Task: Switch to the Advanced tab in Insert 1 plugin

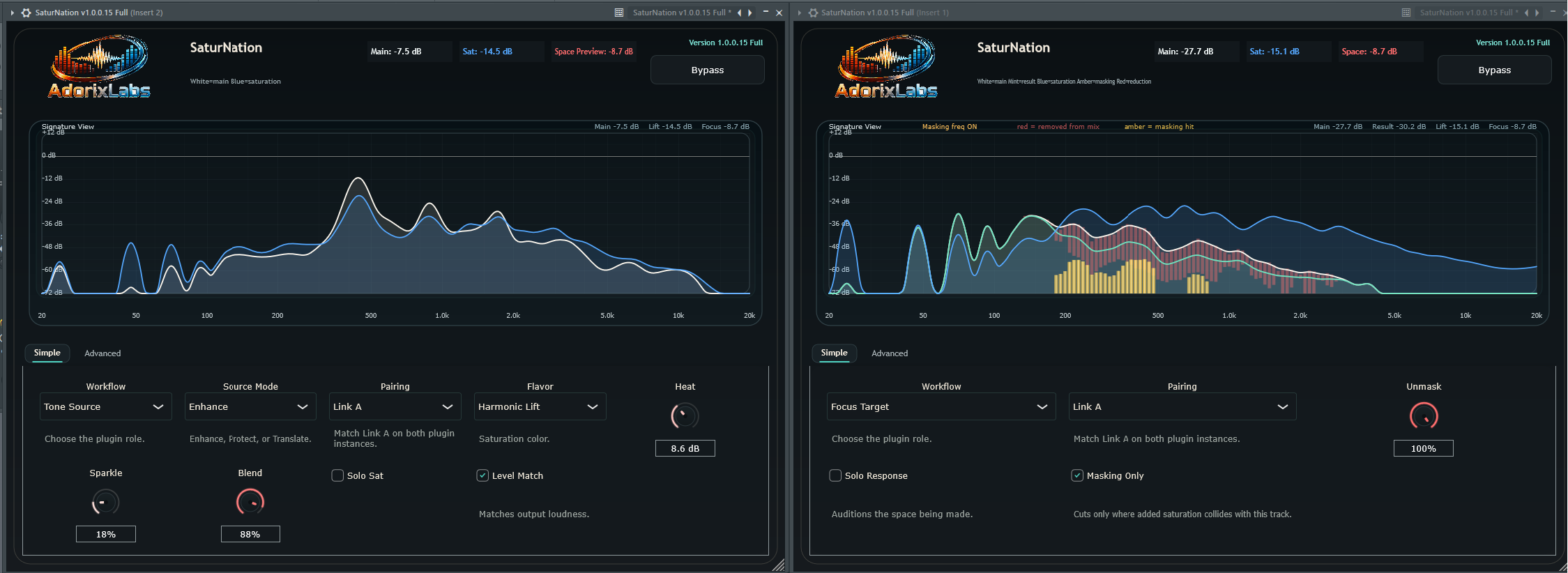Action: 890,353
